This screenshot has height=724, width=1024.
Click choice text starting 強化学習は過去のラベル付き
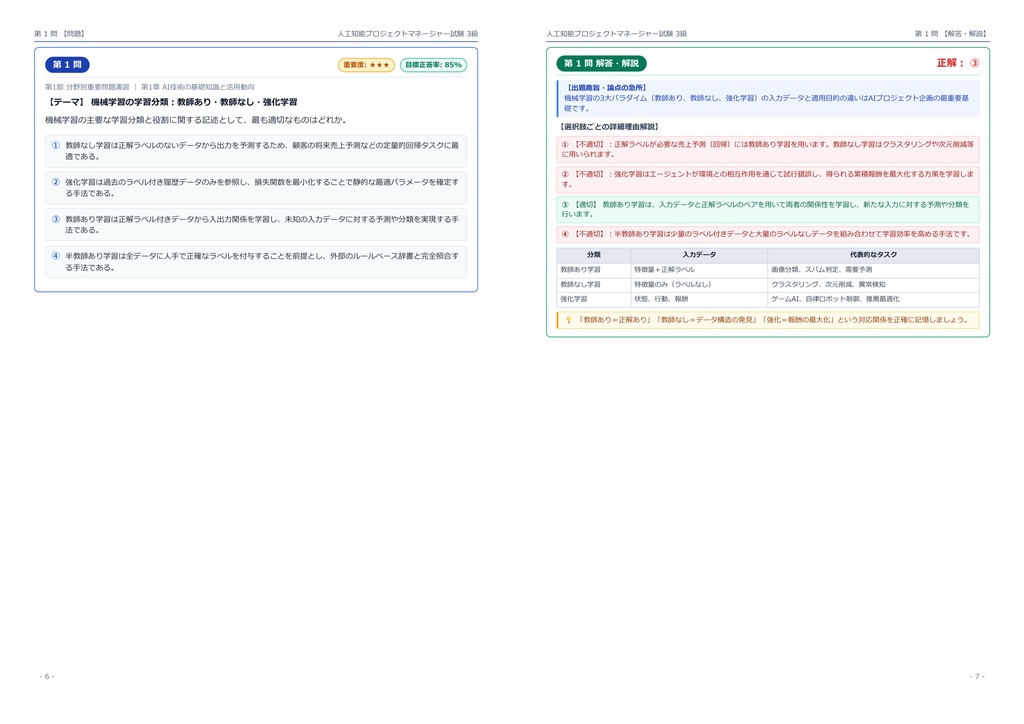click(x=262, y=187)
